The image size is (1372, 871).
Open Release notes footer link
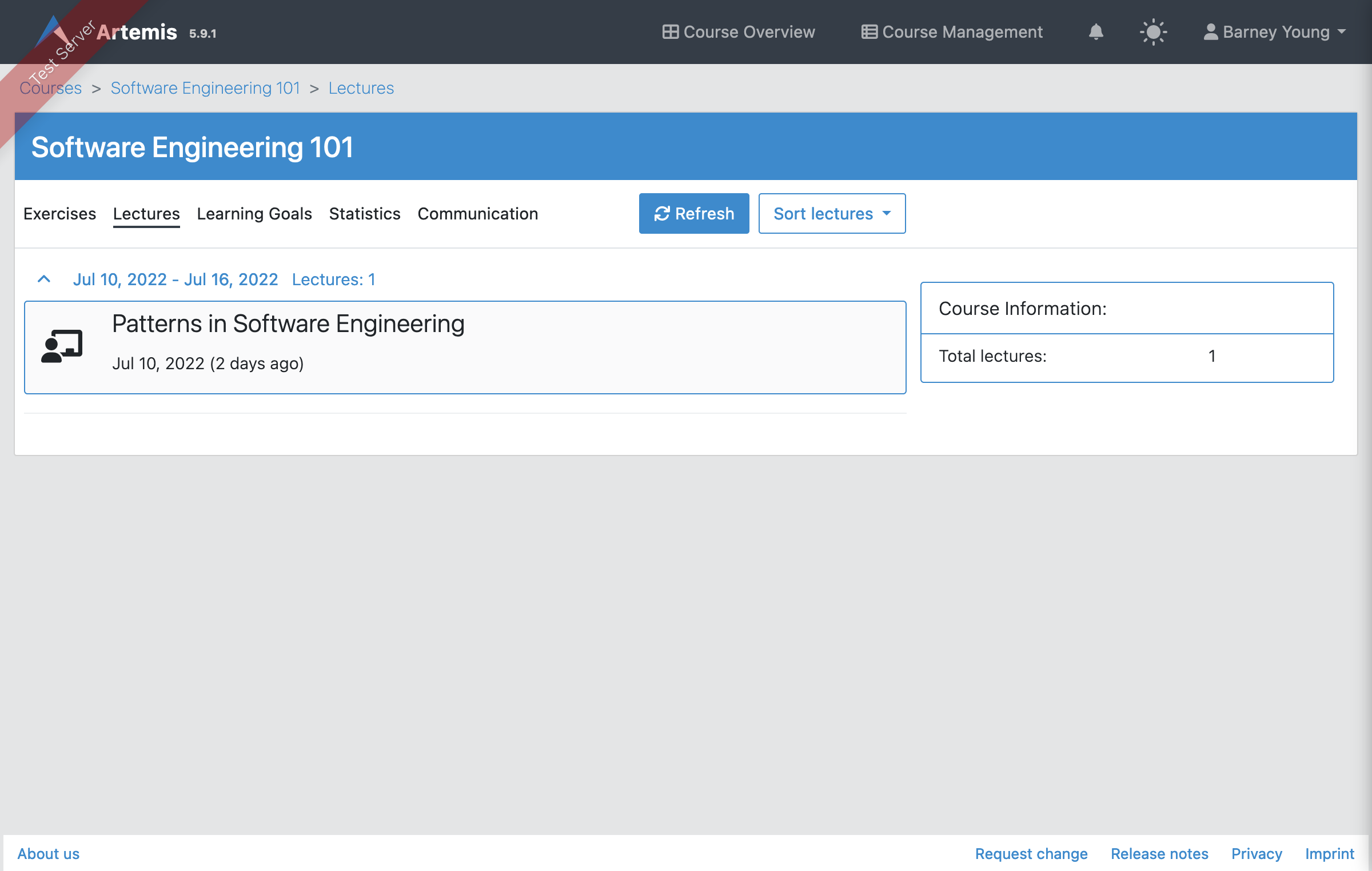point(1159,853)
